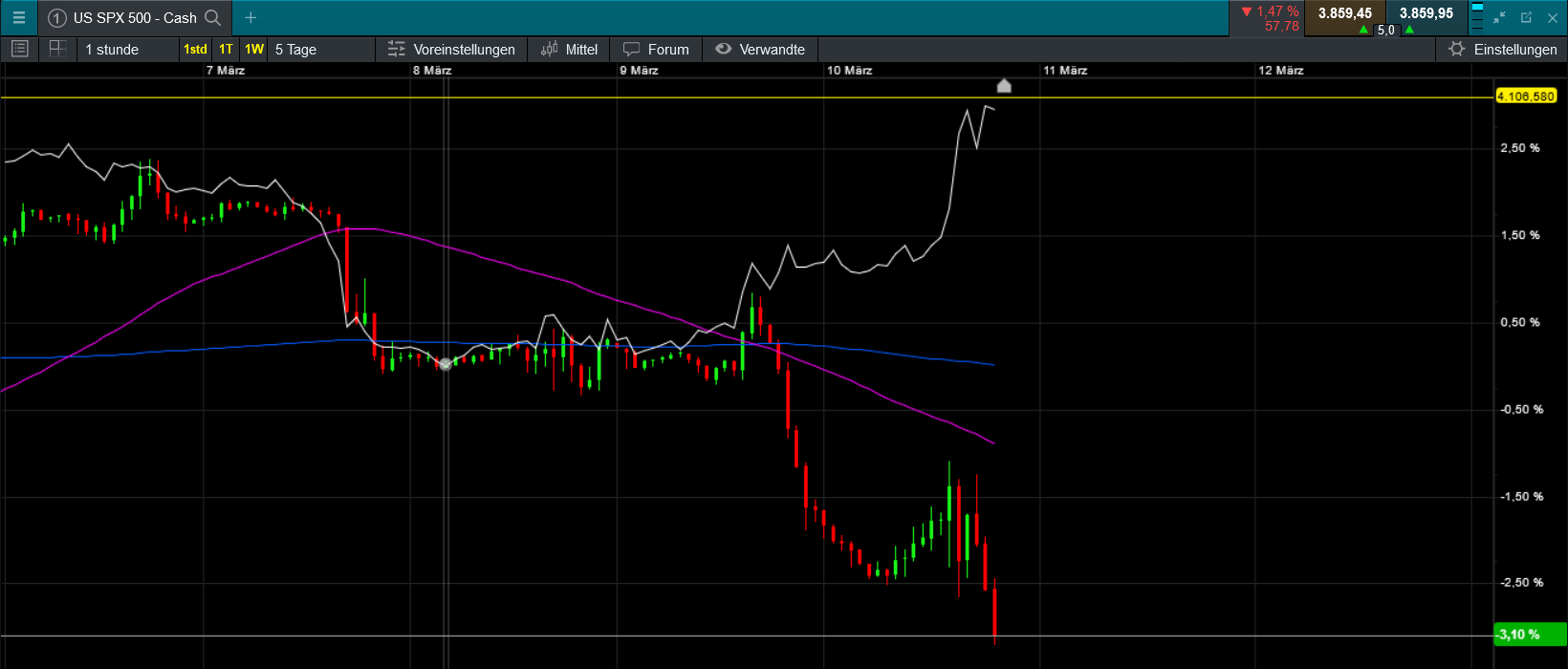Open the Verwandte related instruments menu

click(760, 49)
